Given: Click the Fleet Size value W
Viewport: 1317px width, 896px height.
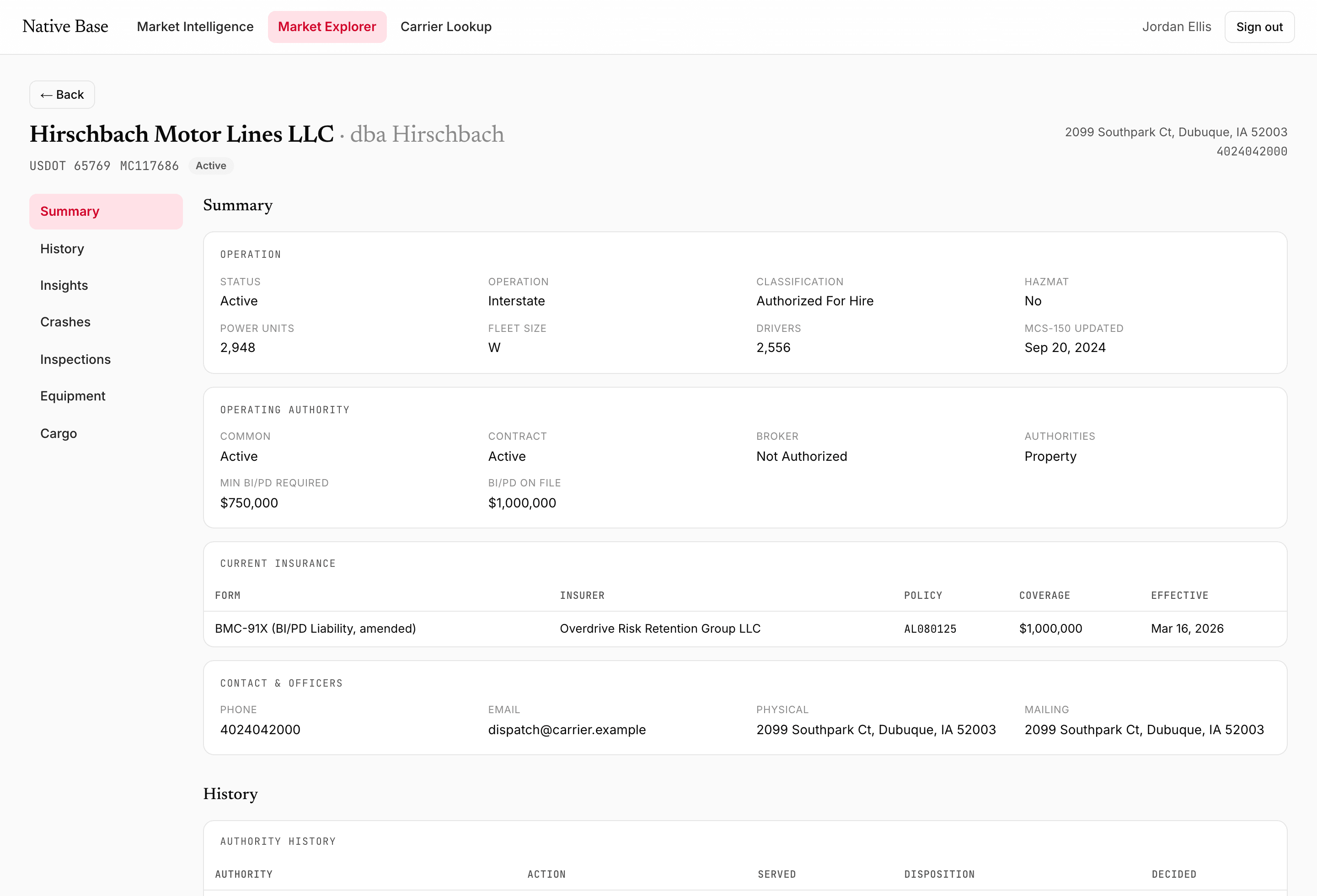Looking at the screenshot, I should [x=494, y=348].
